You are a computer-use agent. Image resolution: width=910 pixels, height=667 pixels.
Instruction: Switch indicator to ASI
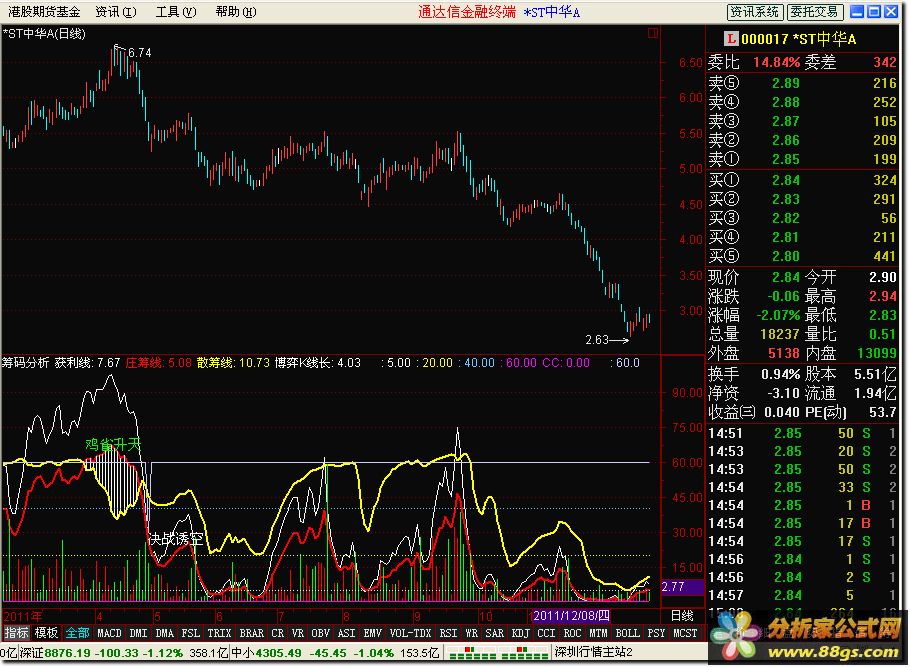pos(346,633)
